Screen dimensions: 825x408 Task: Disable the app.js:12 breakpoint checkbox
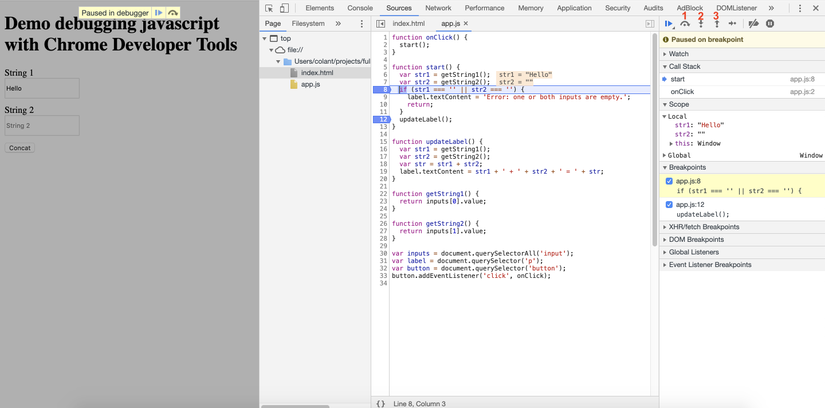point(669,204)
